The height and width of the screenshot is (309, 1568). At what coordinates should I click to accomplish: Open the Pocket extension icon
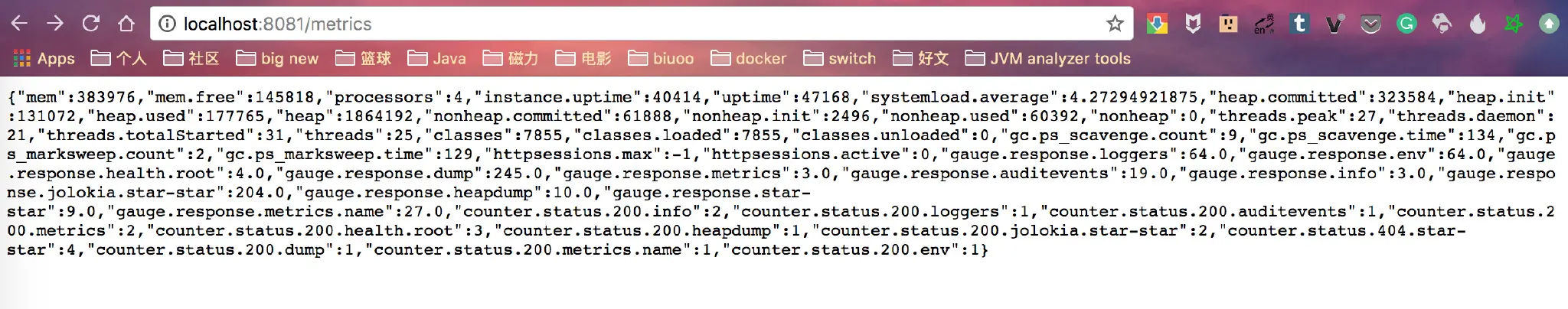click(1370, 24)
